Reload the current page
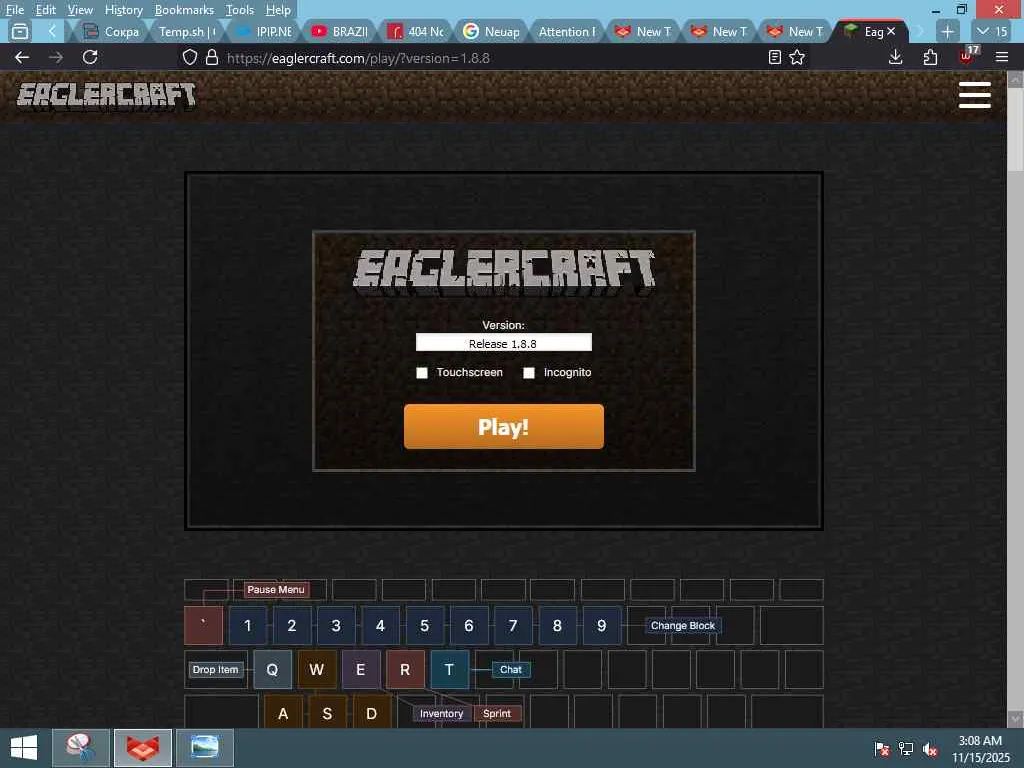Image resolution: width=1024 pixels, height=768 pixels. [90, 57]
